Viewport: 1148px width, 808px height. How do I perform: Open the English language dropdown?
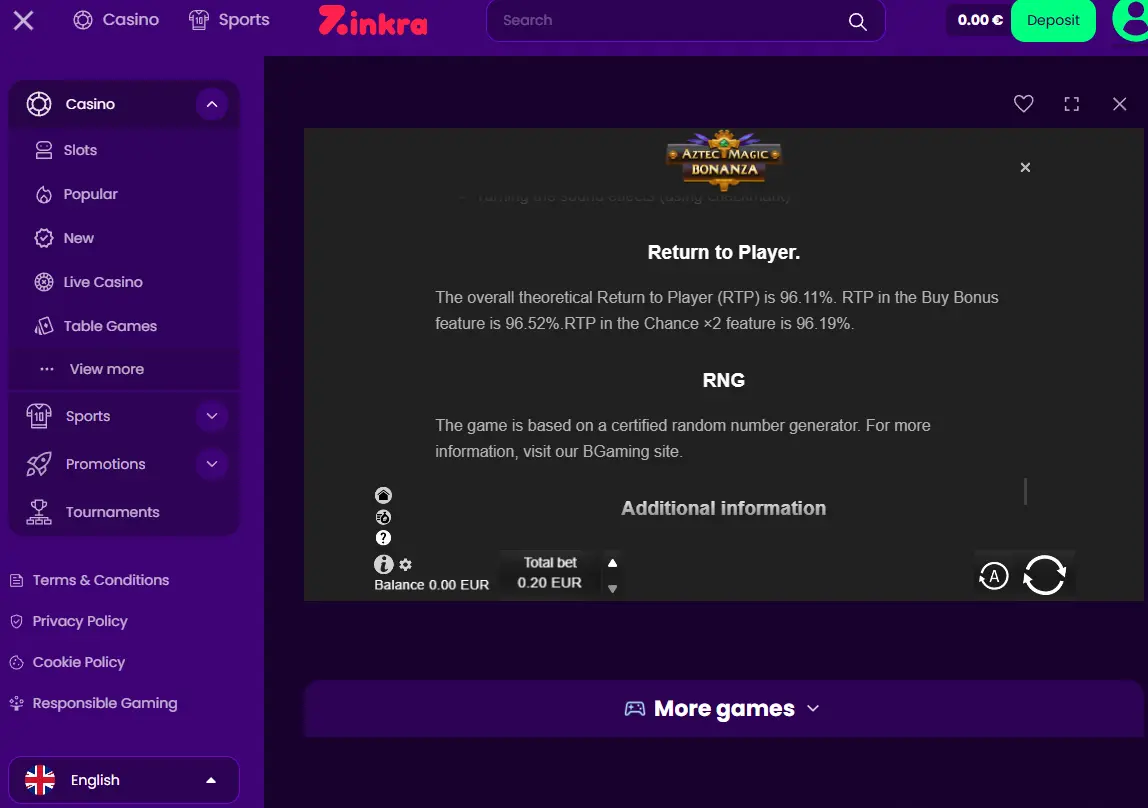[124, 780]
